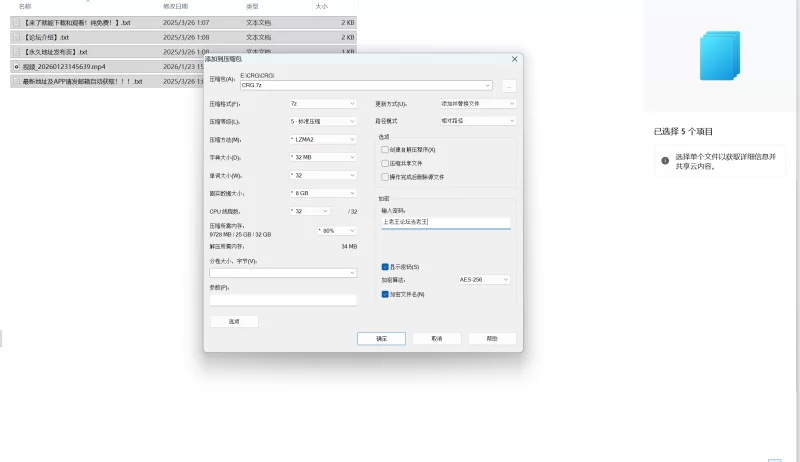Open the AES-256 encryption method dropdown
This screenshot has width=800, height=462.
(x=486, y=280)
